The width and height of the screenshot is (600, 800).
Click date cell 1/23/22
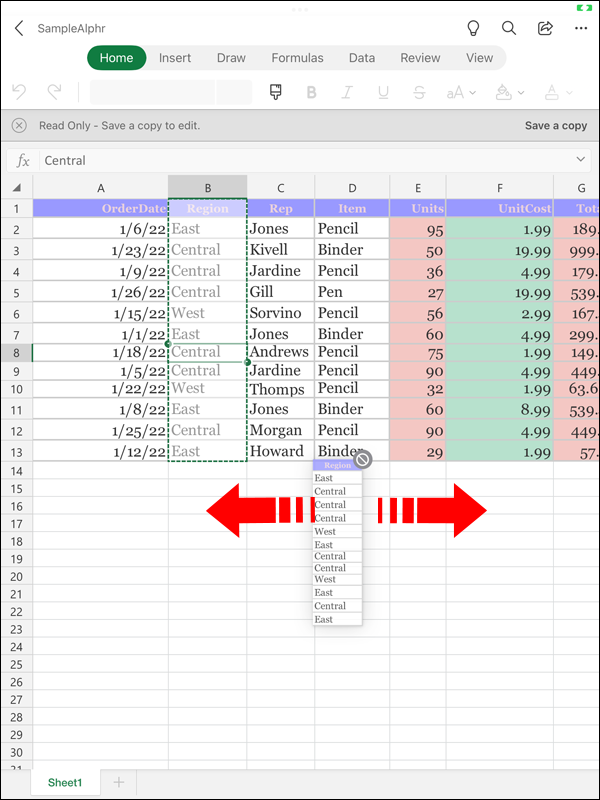(x=101, y=250)
